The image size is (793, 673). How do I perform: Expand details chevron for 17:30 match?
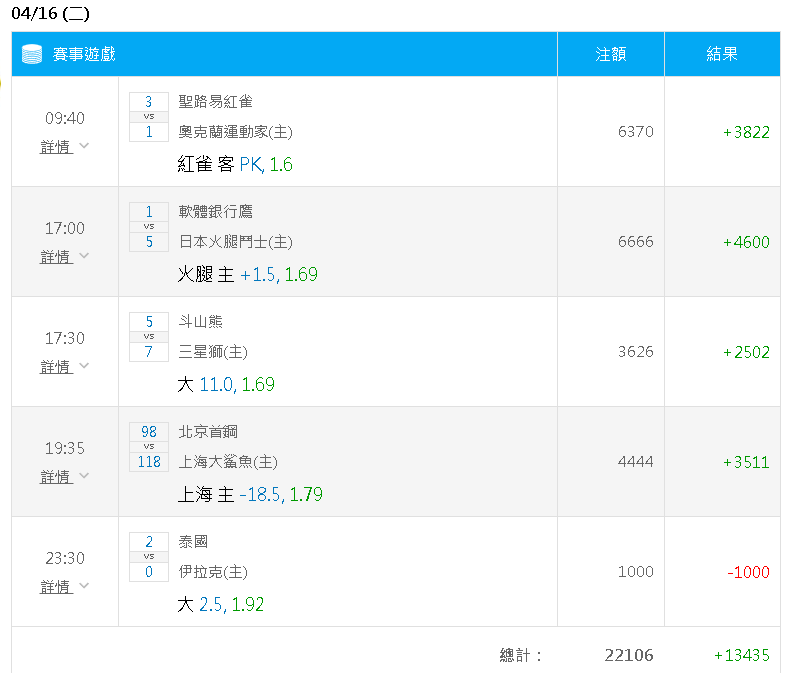point(84,366)
